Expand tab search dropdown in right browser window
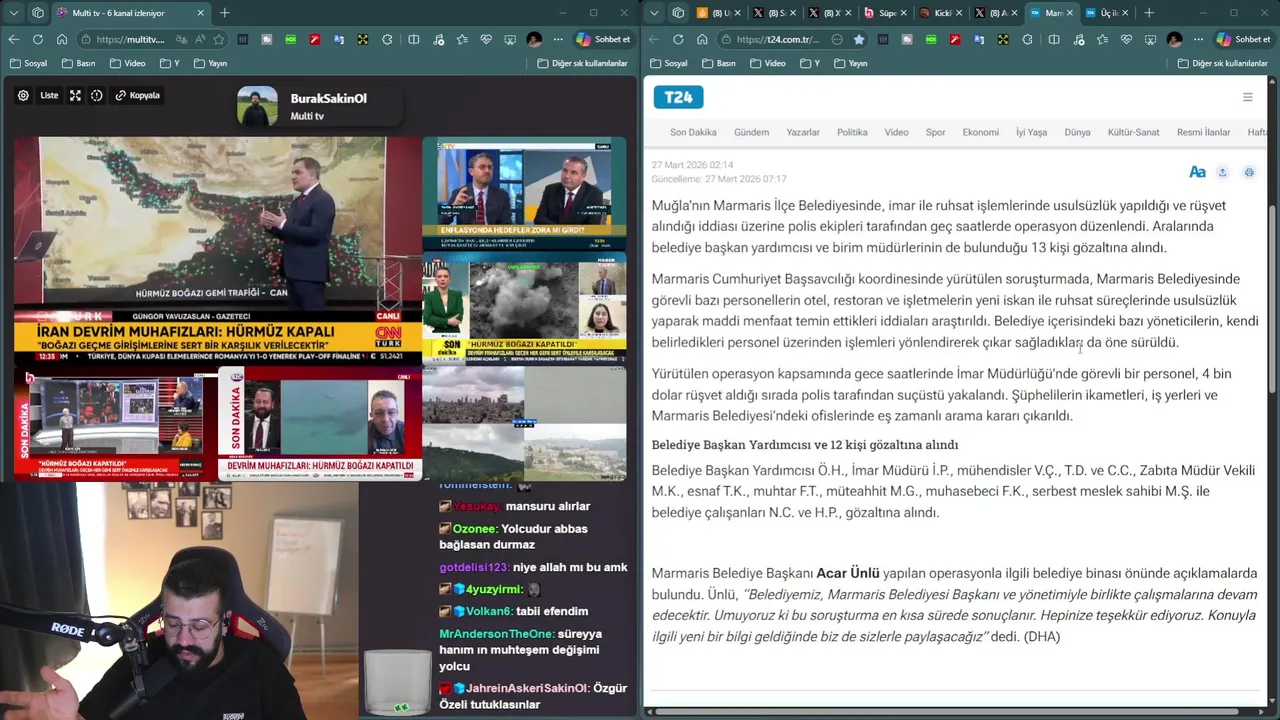The width and height of the screenshot is (1280, 720). click(x=653, y=13)
